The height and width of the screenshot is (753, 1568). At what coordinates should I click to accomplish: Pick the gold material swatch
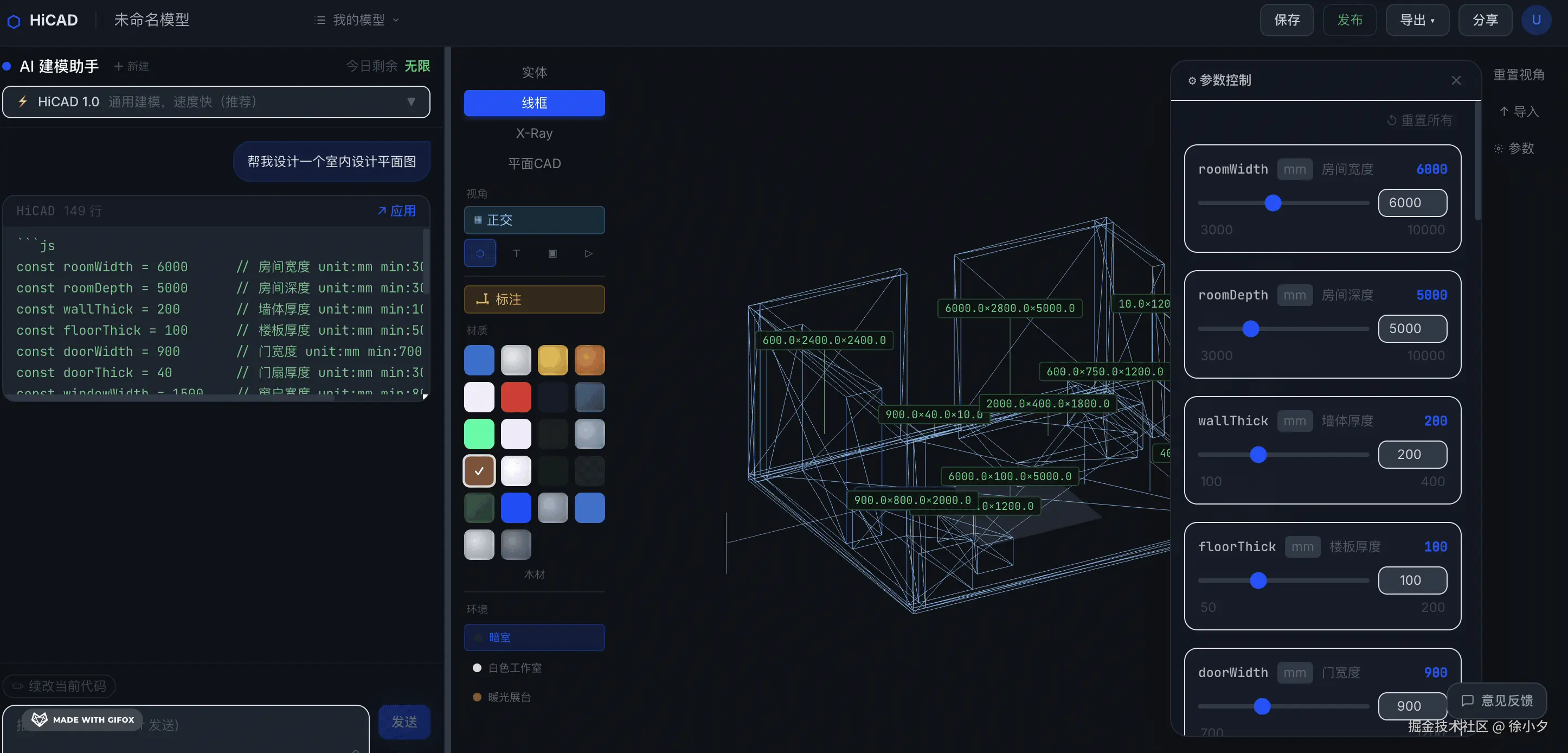pyautogui.click(x=552, y=360)
